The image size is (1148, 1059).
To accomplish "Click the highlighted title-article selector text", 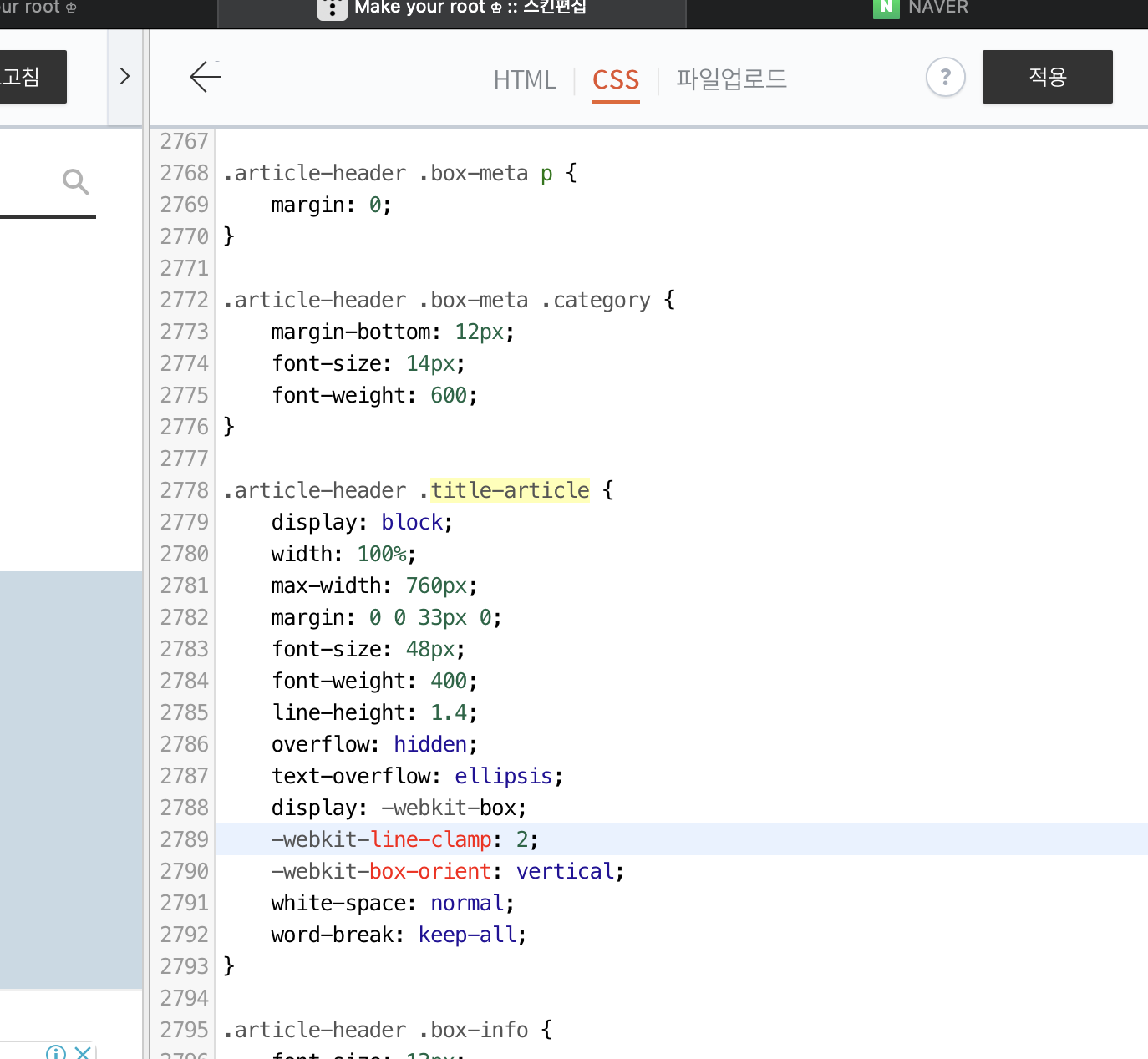I will click(510, 490).
